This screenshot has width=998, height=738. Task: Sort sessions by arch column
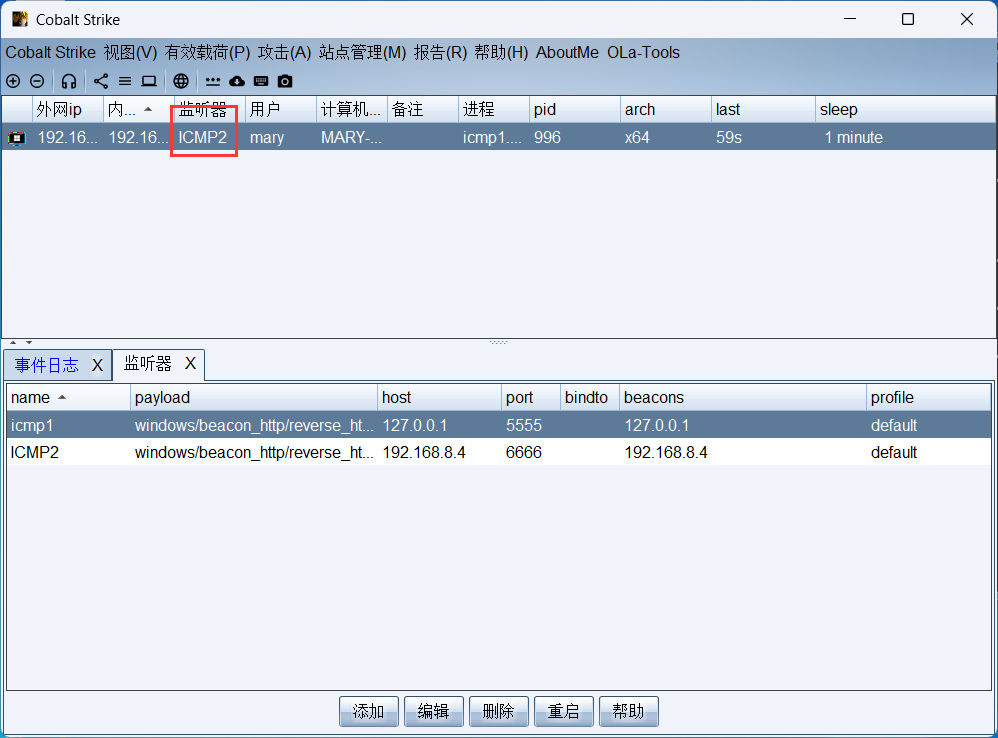click(x=666, y=109)
